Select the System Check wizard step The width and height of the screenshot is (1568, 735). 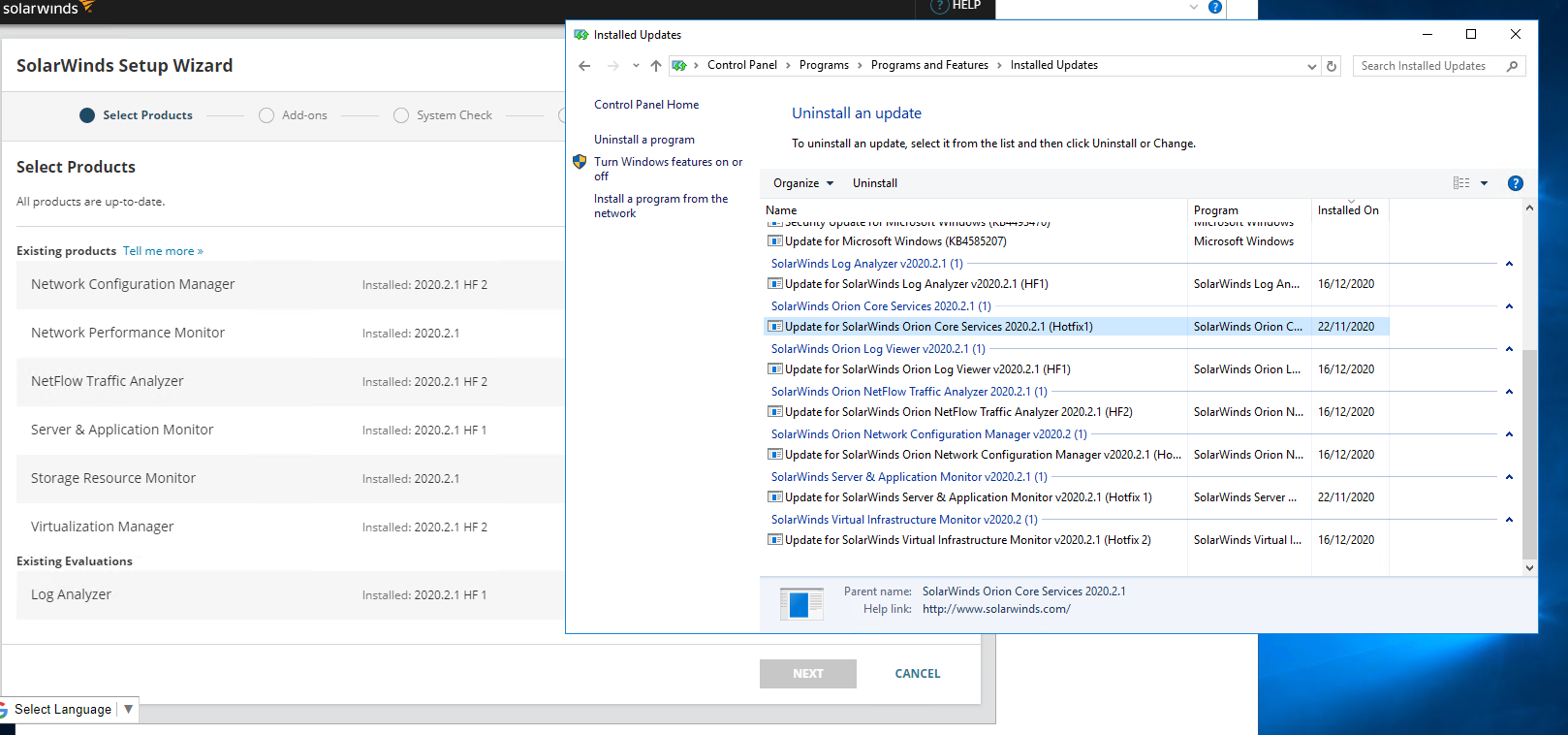pyautogui.click(x=443, y=115)
